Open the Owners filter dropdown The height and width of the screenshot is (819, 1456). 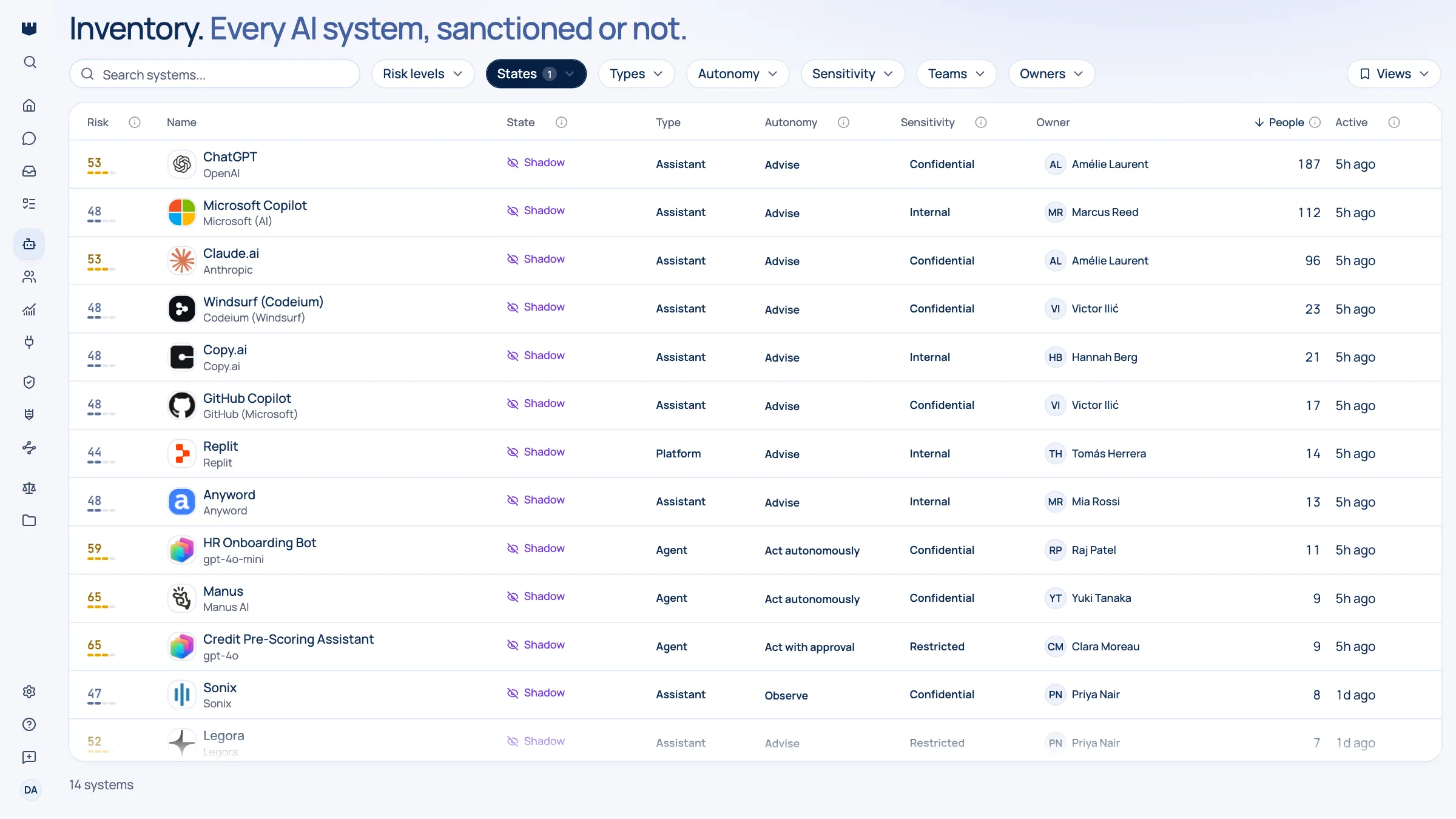(1051, 74)
